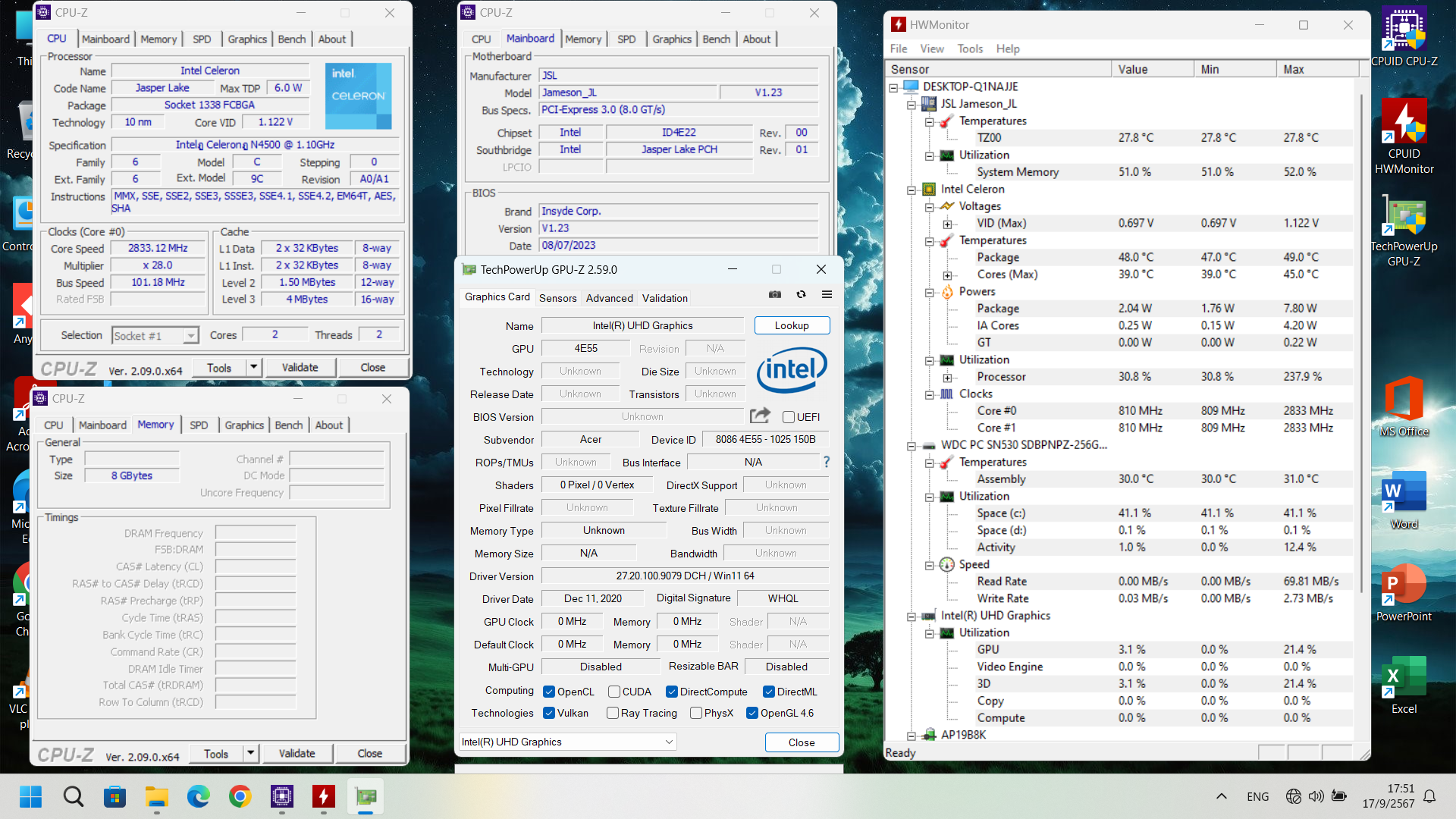Toggle the Ray Tracing checkbox
Image resolution: width=1456 pixels, height=819 pixels.
(613, 713)
